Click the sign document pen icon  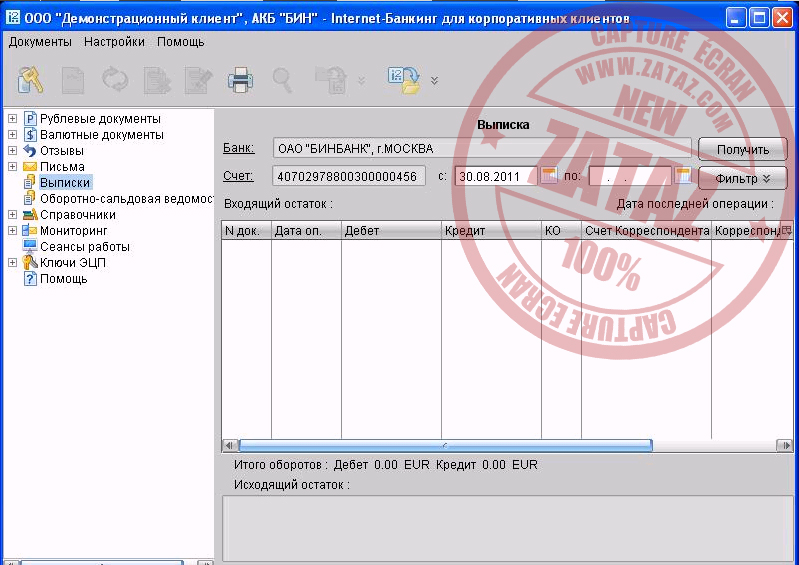(x=198, y=80)
